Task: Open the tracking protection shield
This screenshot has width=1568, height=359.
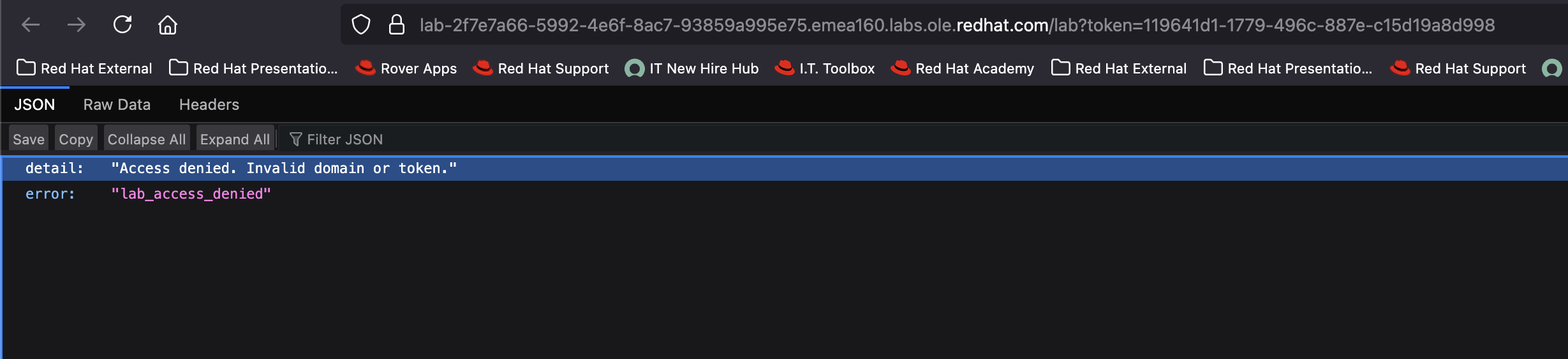Action: pyautogui.click(x=361, y=25)
